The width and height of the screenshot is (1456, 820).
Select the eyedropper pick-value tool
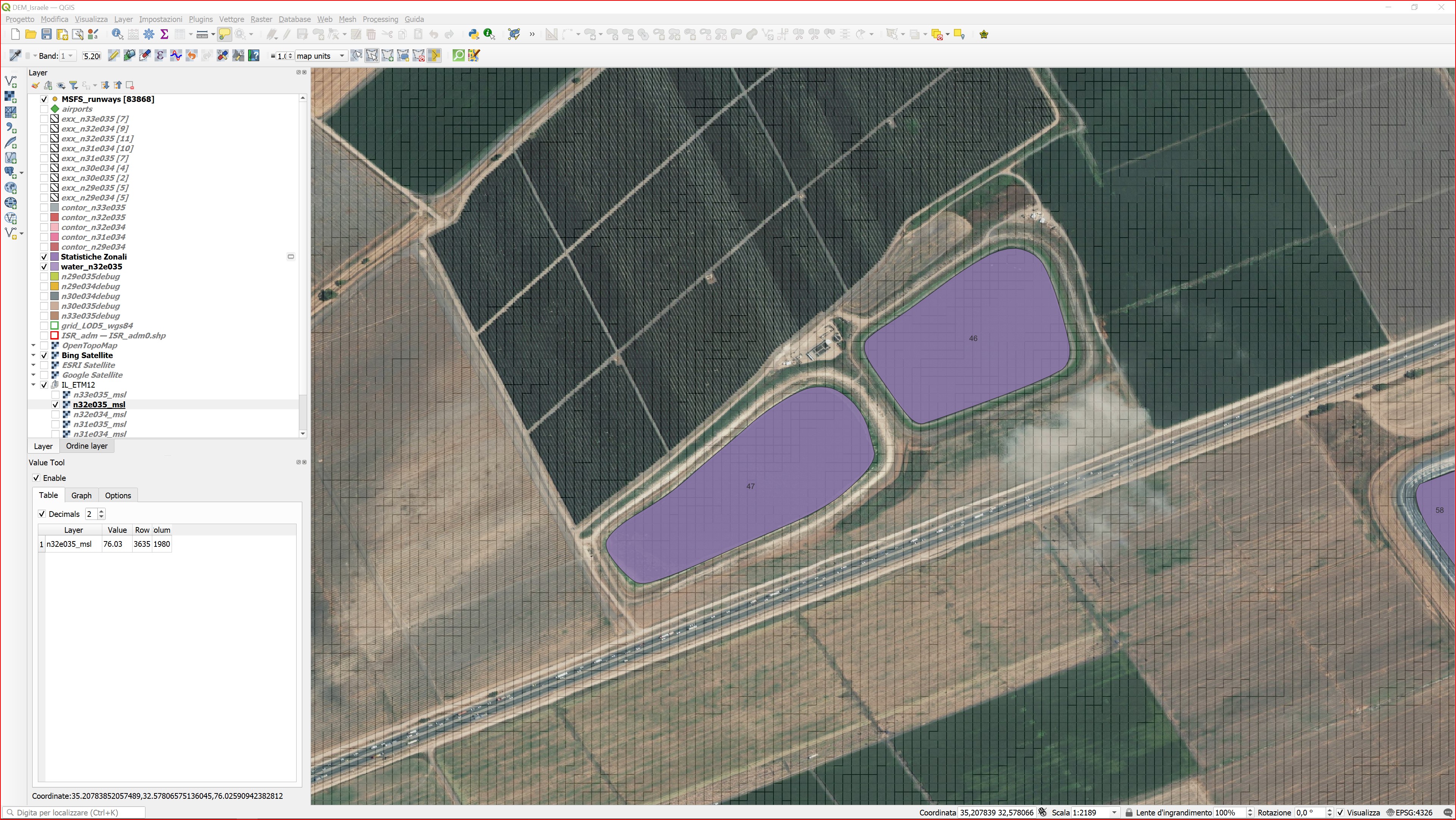click(15, 55)
